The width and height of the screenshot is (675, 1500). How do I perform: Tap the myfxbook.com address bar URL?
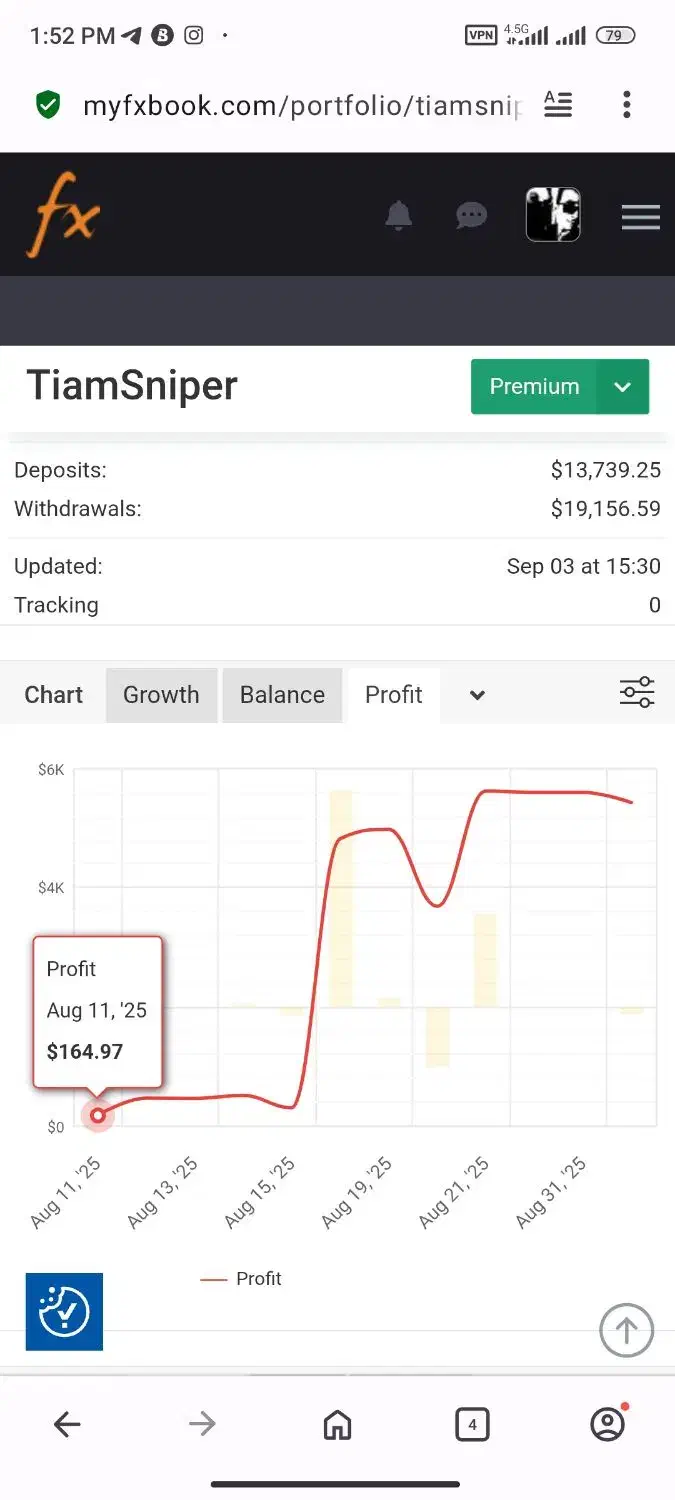[300, 105]
